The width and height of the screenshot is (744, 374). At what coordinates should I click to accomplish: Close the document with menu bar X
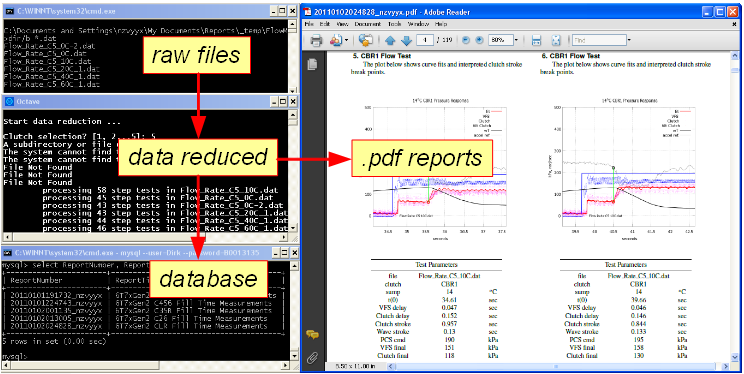point(735,23)
